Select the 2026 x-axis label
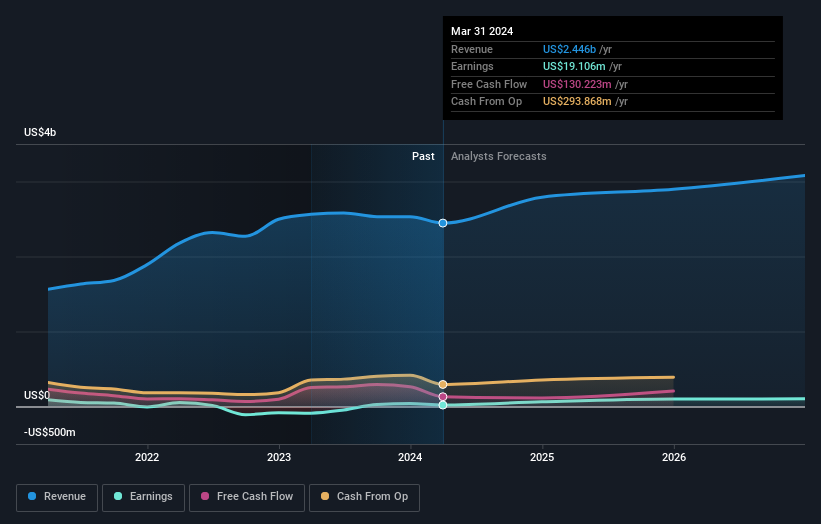Viewport: 821px width, 524px height. 674,457
